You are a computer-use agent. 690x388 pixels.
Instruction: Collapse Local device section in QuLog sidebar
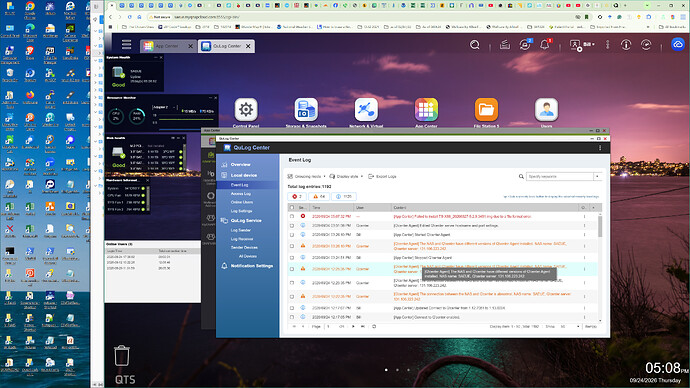coord(244,175)
